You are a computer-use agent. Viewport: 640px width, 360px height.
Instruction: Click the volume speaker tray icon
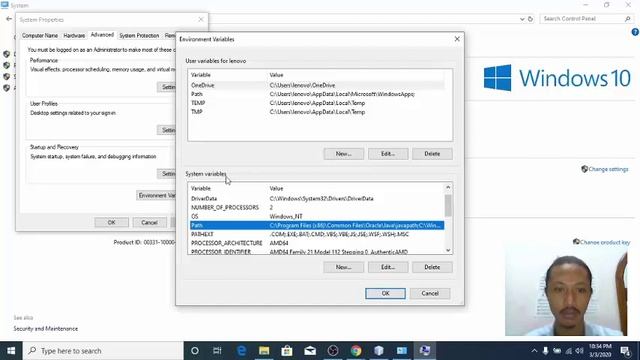coord(580,351)
